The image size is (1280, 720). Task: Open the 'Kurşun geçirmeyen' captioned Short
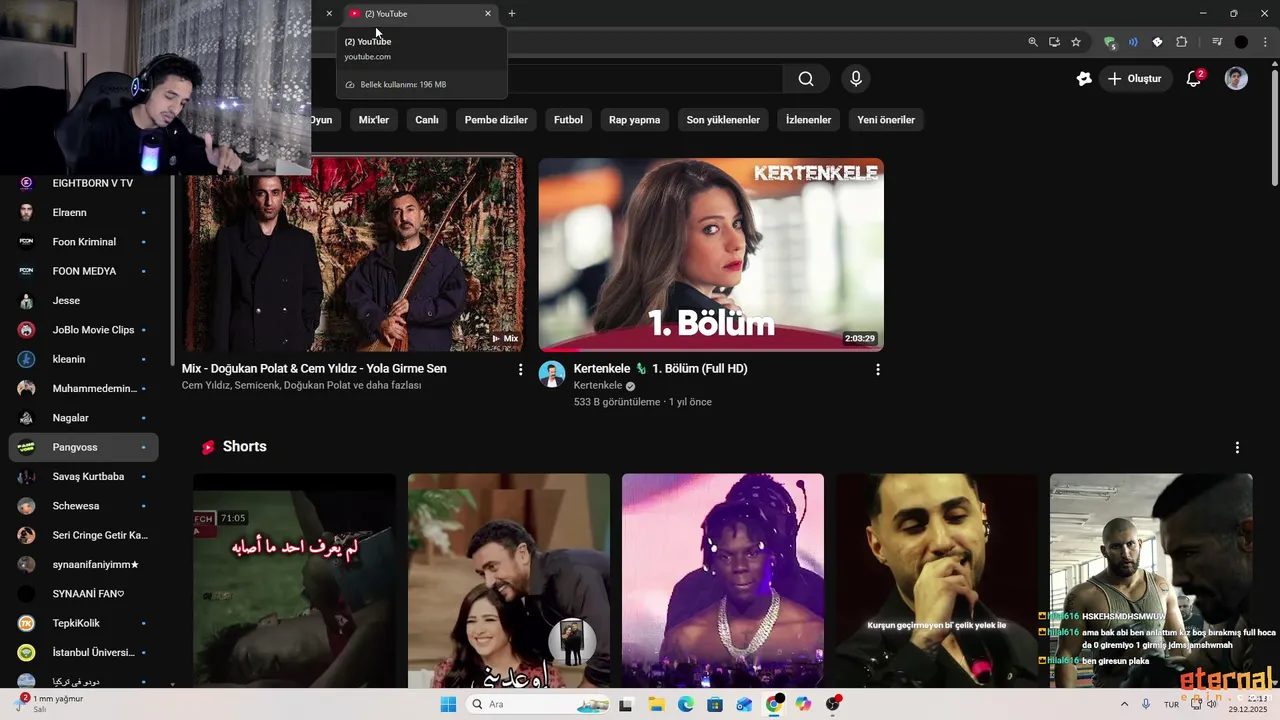[x=937, y=580]
